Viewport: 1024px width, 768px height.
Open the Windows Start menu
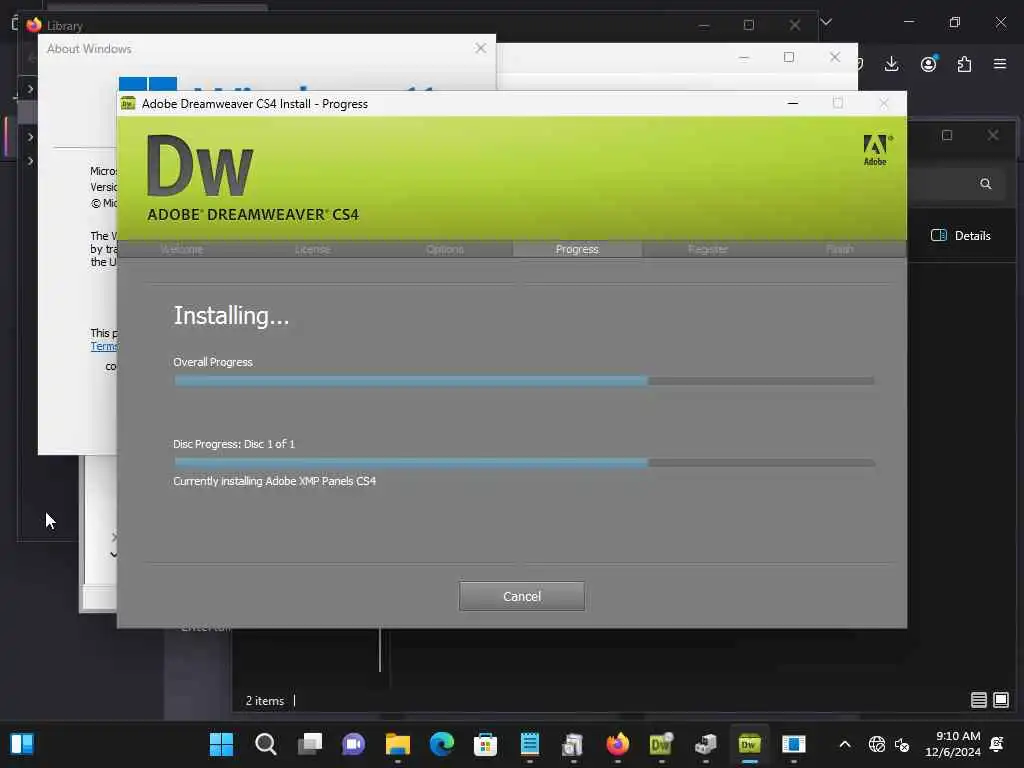[x=221, y=744]
